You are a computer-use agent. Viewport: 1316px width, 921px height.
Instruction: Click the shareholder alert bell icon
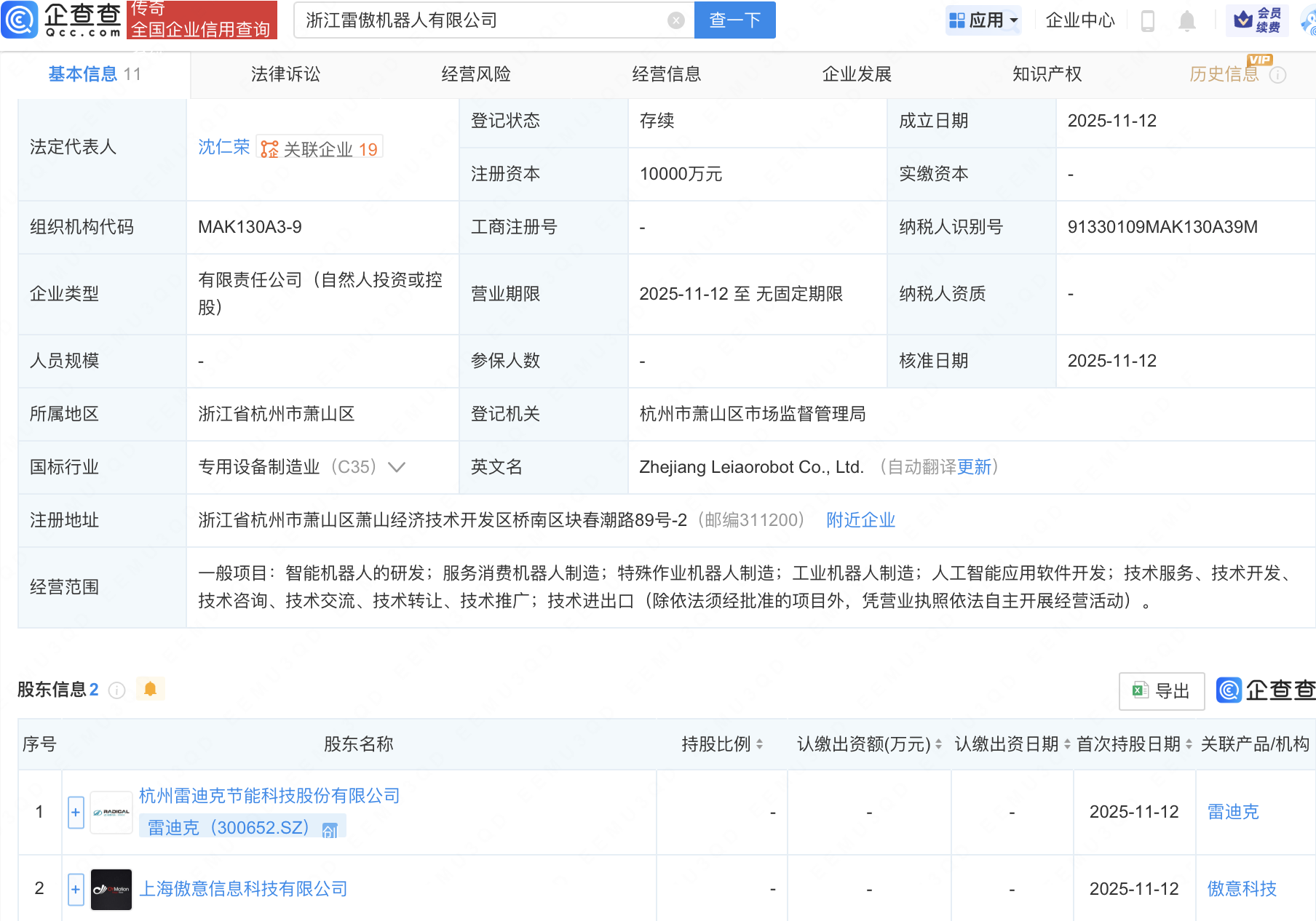pyautogui.click(x=151, y=689)
